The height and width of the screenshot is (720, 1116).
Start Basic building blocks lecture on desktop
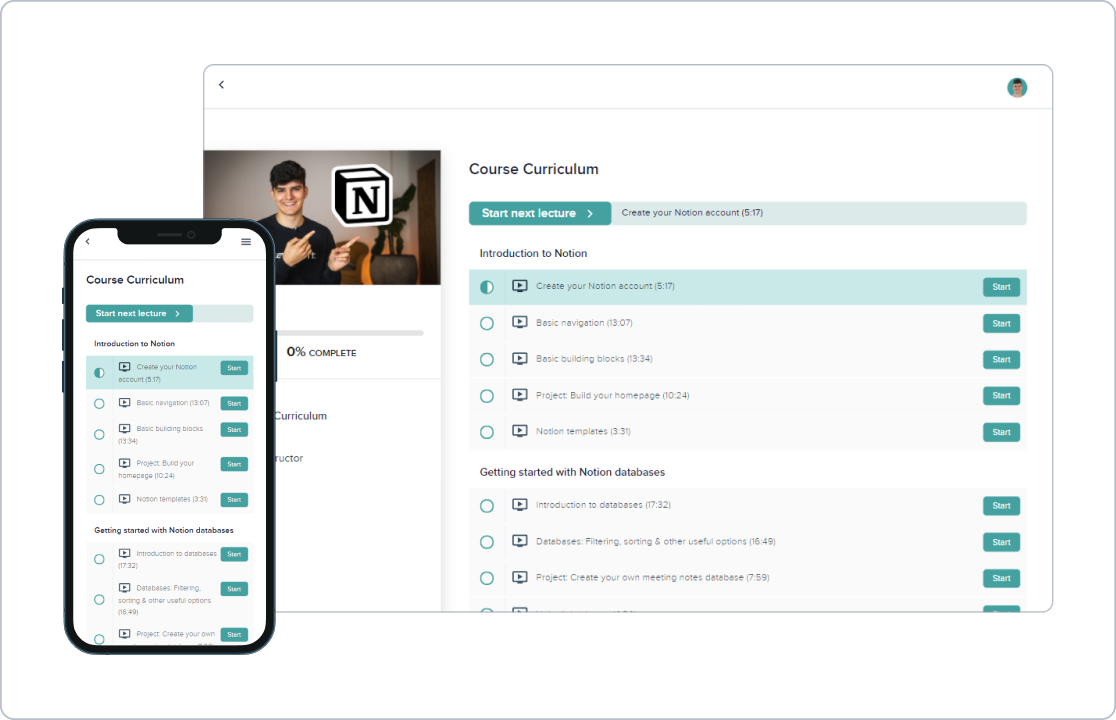1001,360
